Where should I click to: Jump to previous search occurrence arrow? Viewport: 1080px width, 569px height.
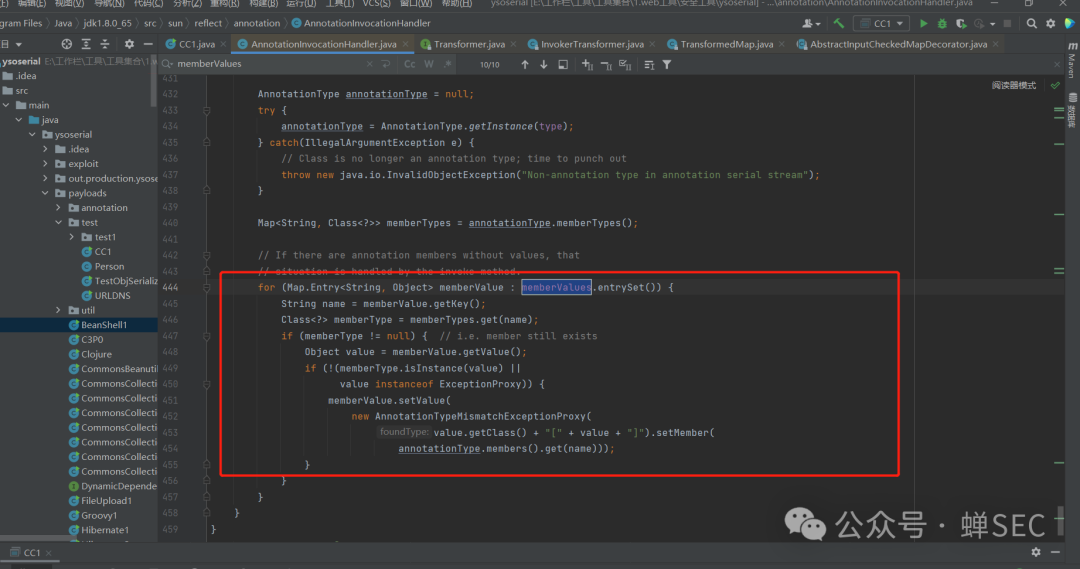point(525,64)
